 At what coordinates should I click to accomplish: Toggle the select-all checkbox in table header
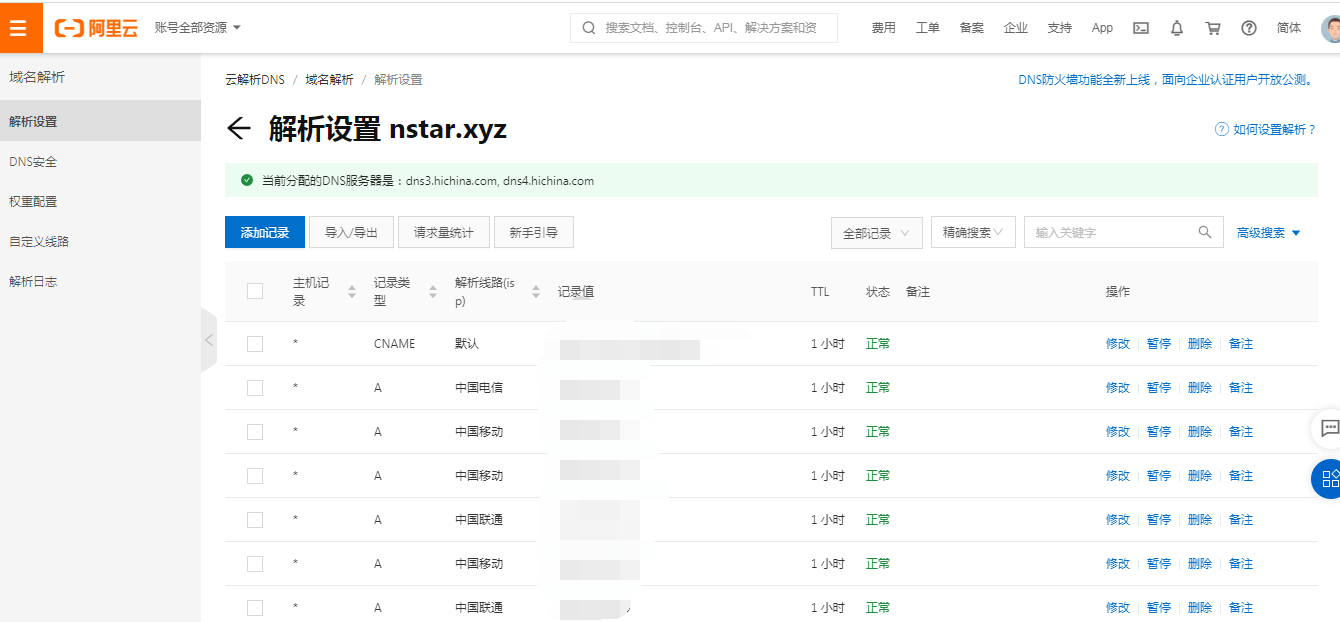click(x=255, y=291)
